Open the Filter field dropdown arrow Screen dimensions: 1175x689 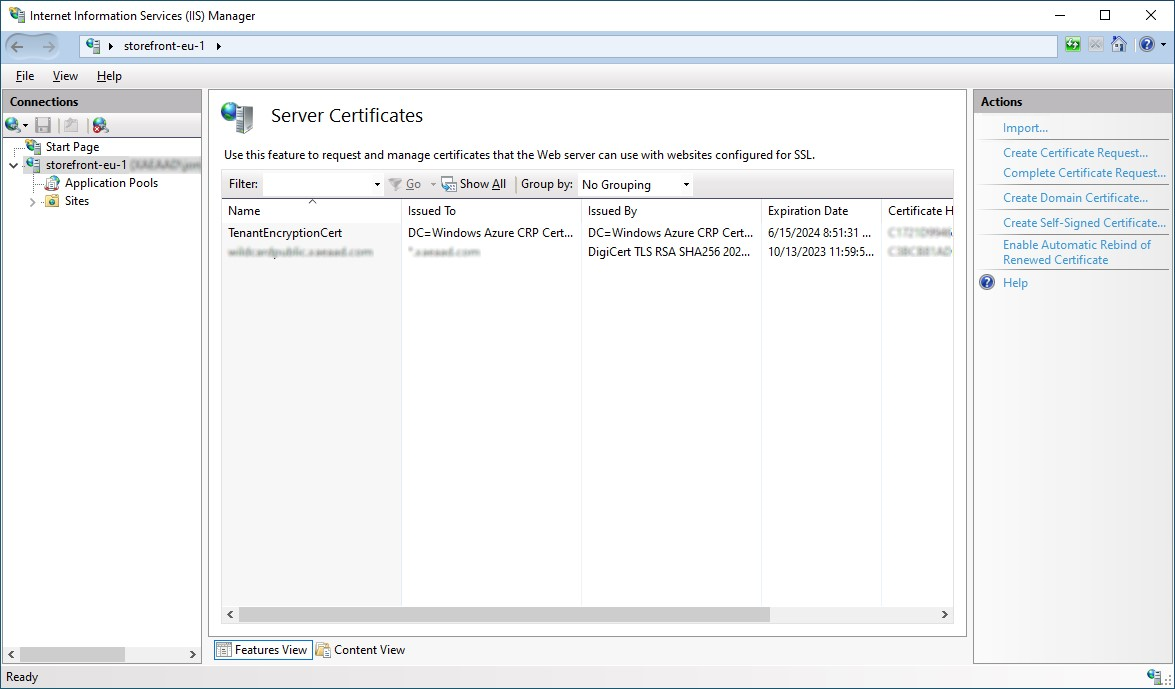(377, 185)
